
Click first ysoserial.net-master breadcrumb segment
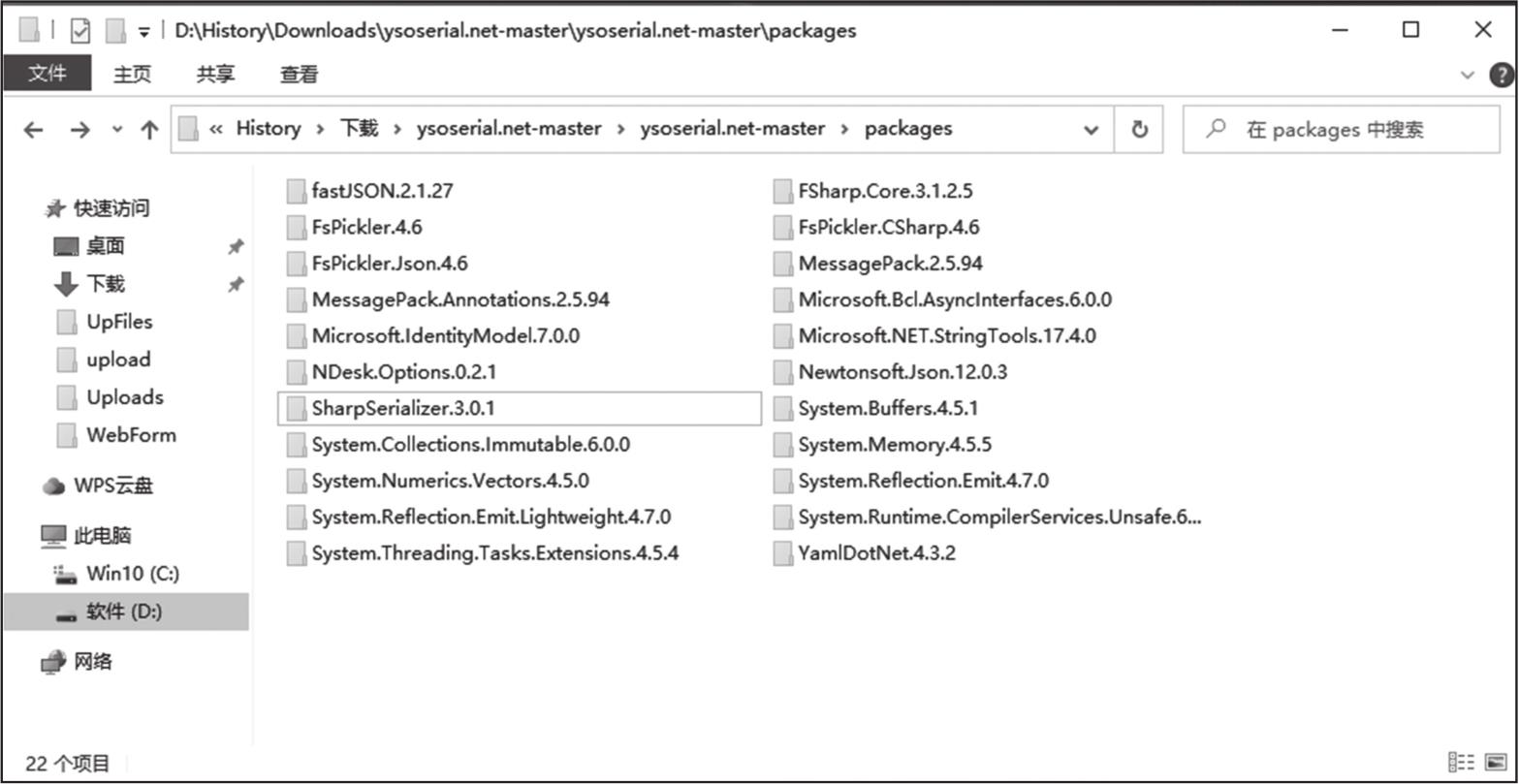pyautogui.click(x=509, y=129)
